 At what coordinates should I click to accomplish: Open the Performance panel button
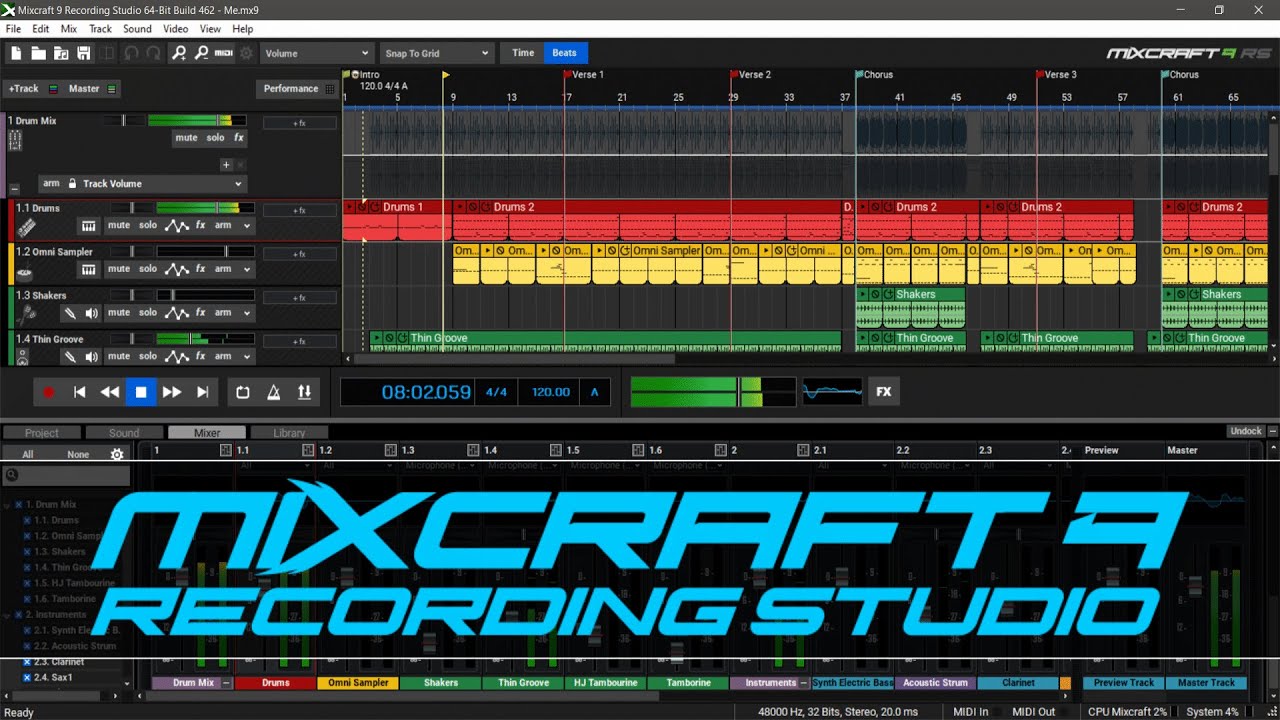298,88
